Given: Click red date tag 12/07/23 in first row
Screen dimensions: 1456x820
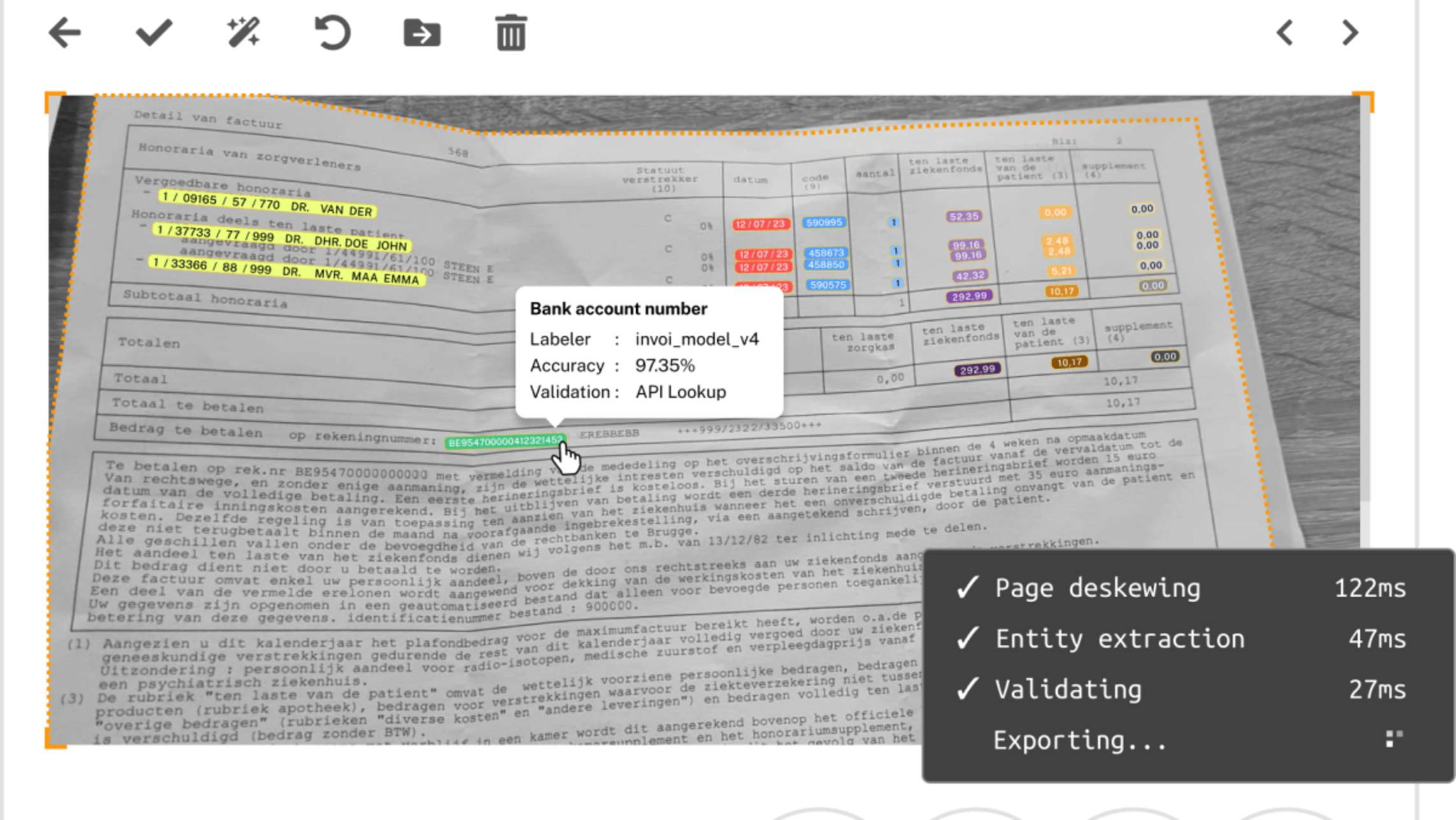Looking at the screenshot, I should [x=760, y=224].
